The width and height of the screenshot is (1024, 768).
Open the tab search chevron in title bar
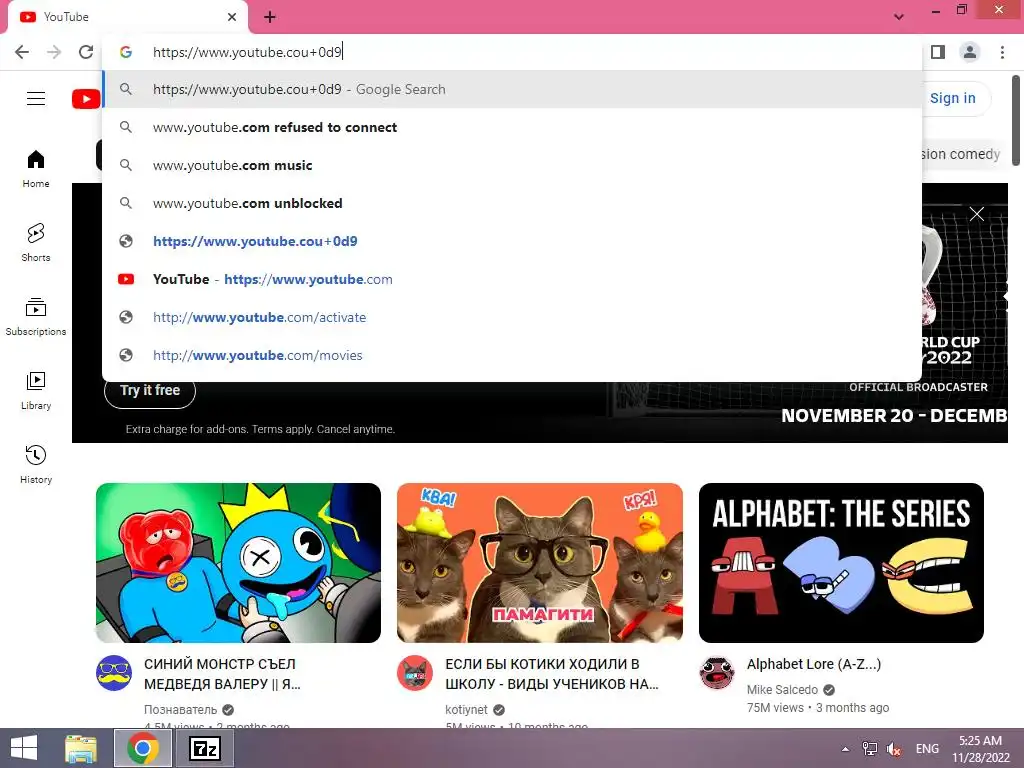coord(899,17)
